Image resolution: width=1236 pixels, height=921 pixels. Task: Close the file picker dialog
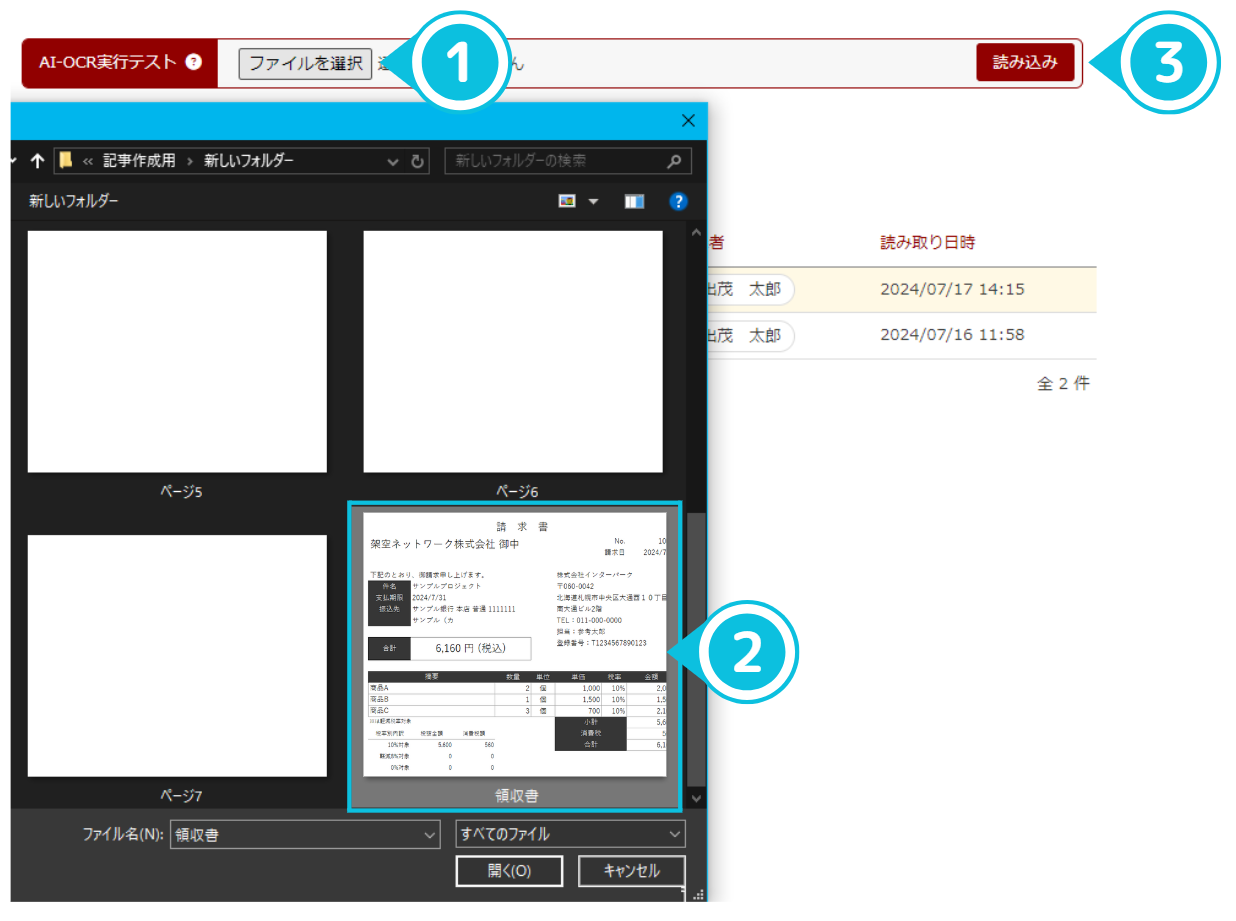click(687, 121)
